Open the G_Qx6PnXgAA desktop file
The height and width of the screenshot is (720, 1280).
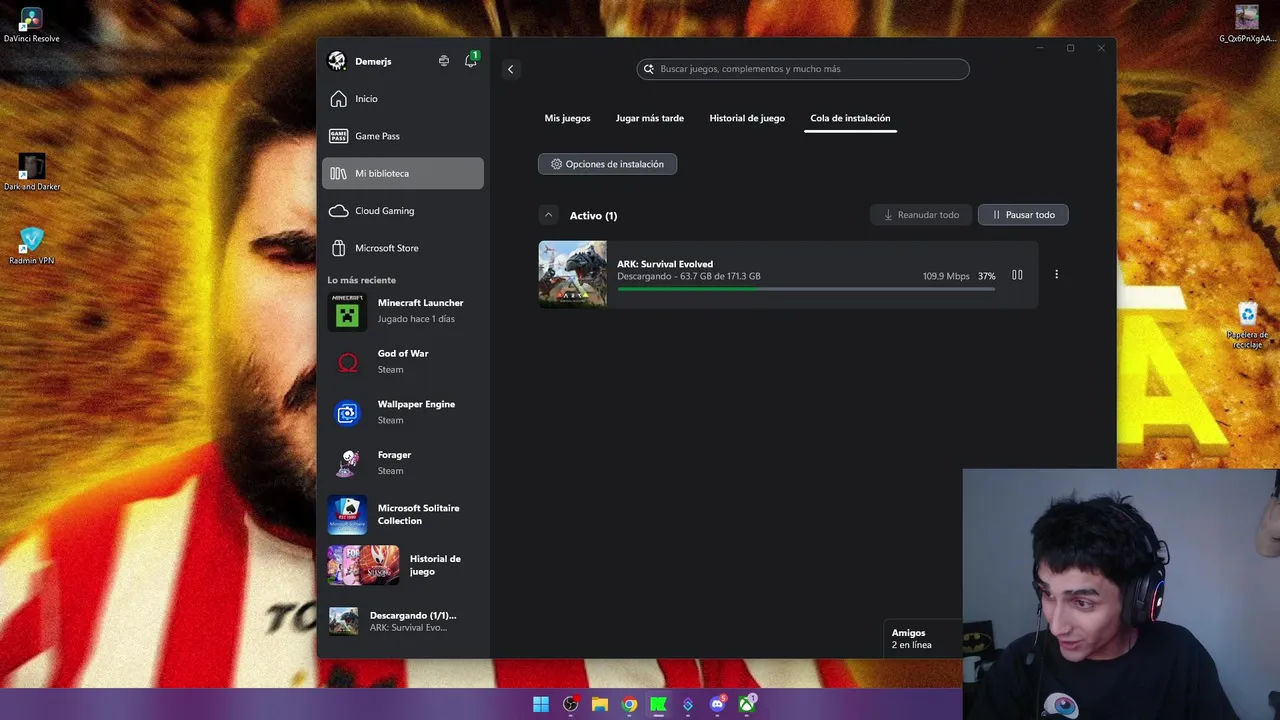click(x=1247, y=25)
